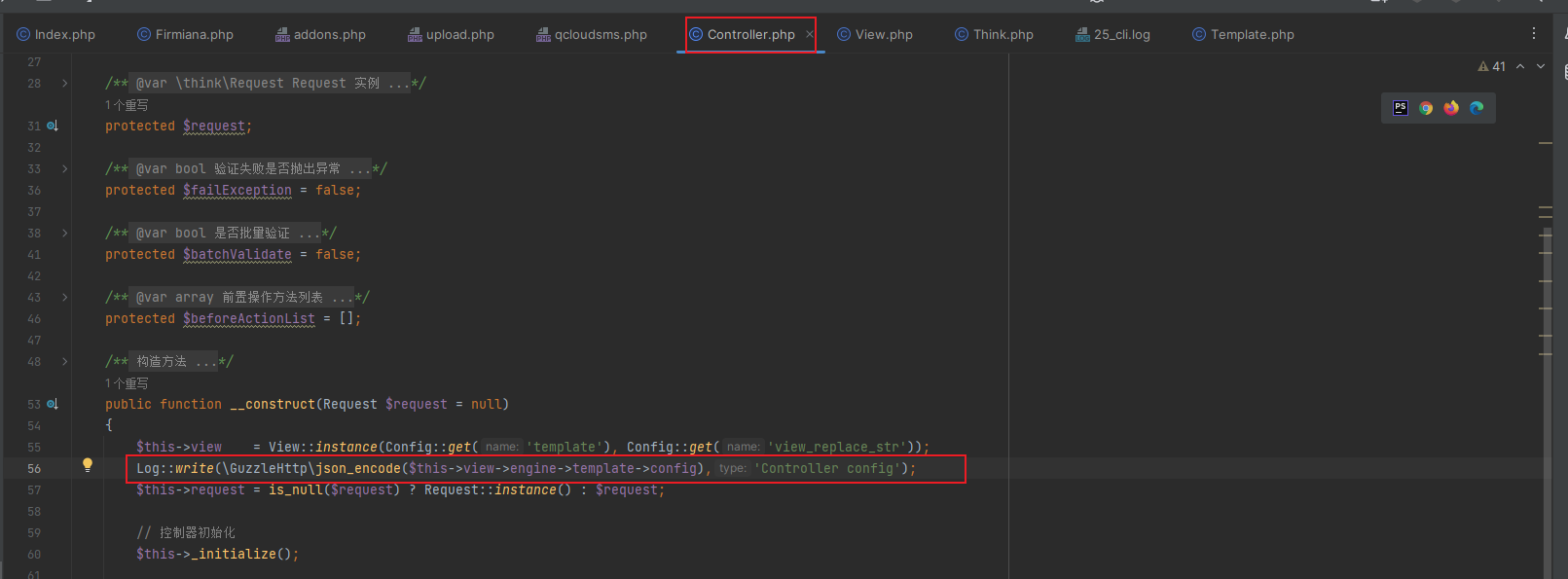
Task: Click the override hint above __construct
Action: point(127,383)
